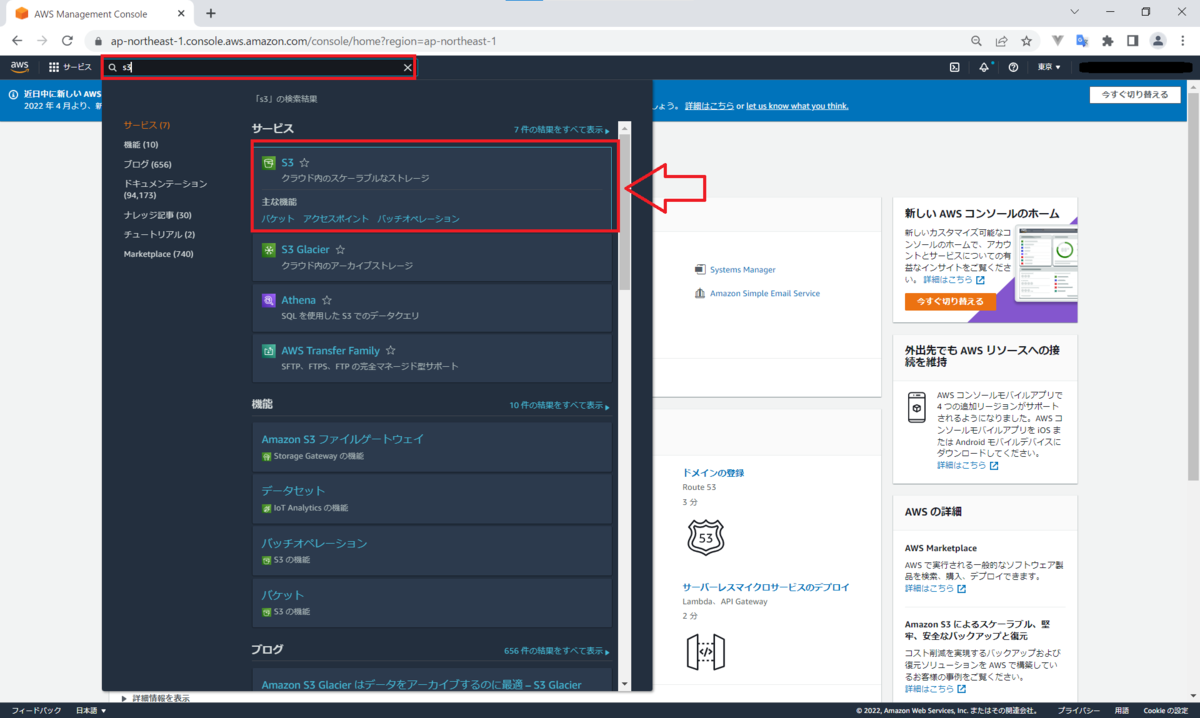Filter results by サービス (7)
The width and height of the screenshot is (1200, 718).
[147, 125]
